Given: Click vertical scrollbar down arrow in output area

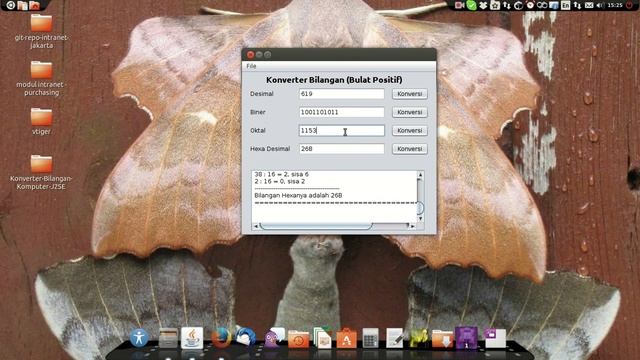Looking at the screenshot, I should pyautogui.click(x=420, y=219).
